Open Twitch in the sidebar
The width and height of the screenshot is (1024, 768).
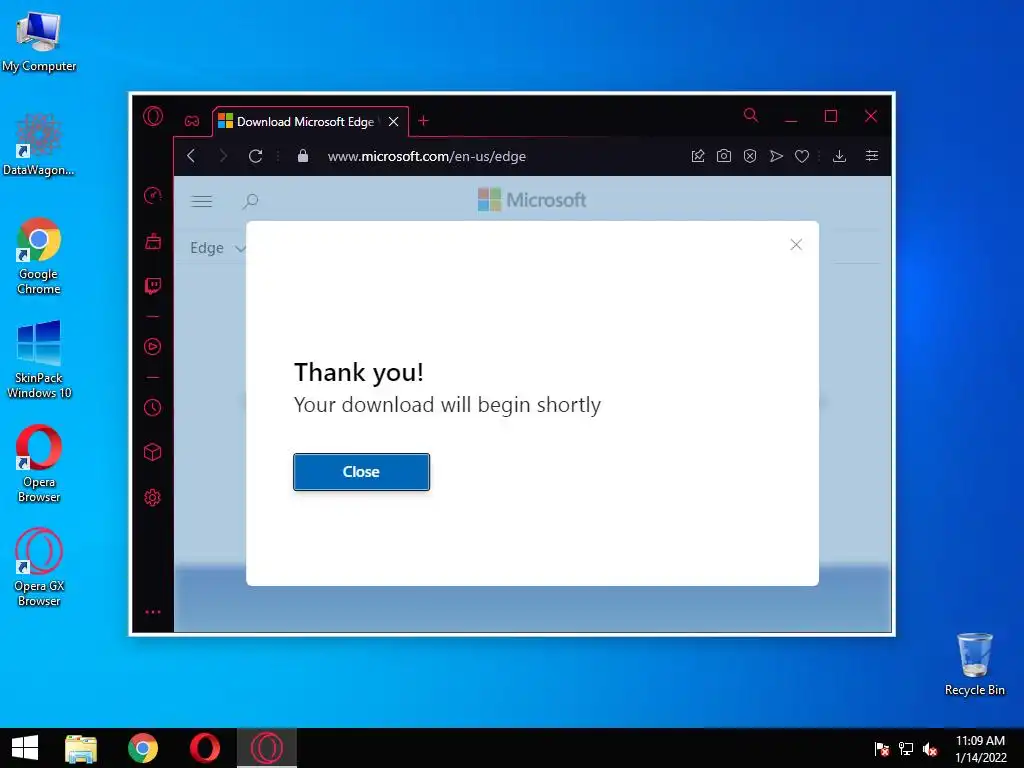click(153, 286)
